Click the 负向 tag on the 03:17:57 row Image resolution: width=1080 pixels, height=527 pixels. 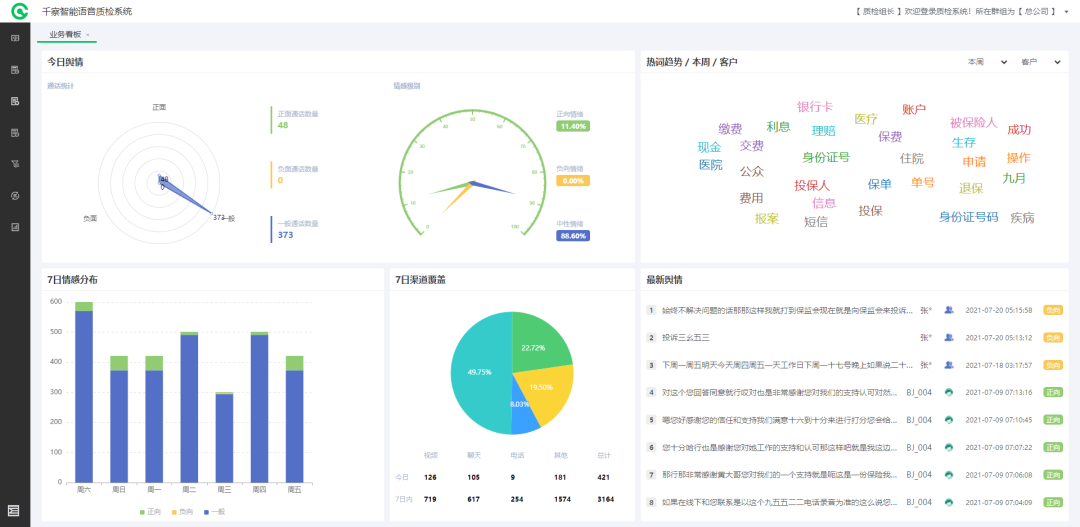[x=1052, y=365]
